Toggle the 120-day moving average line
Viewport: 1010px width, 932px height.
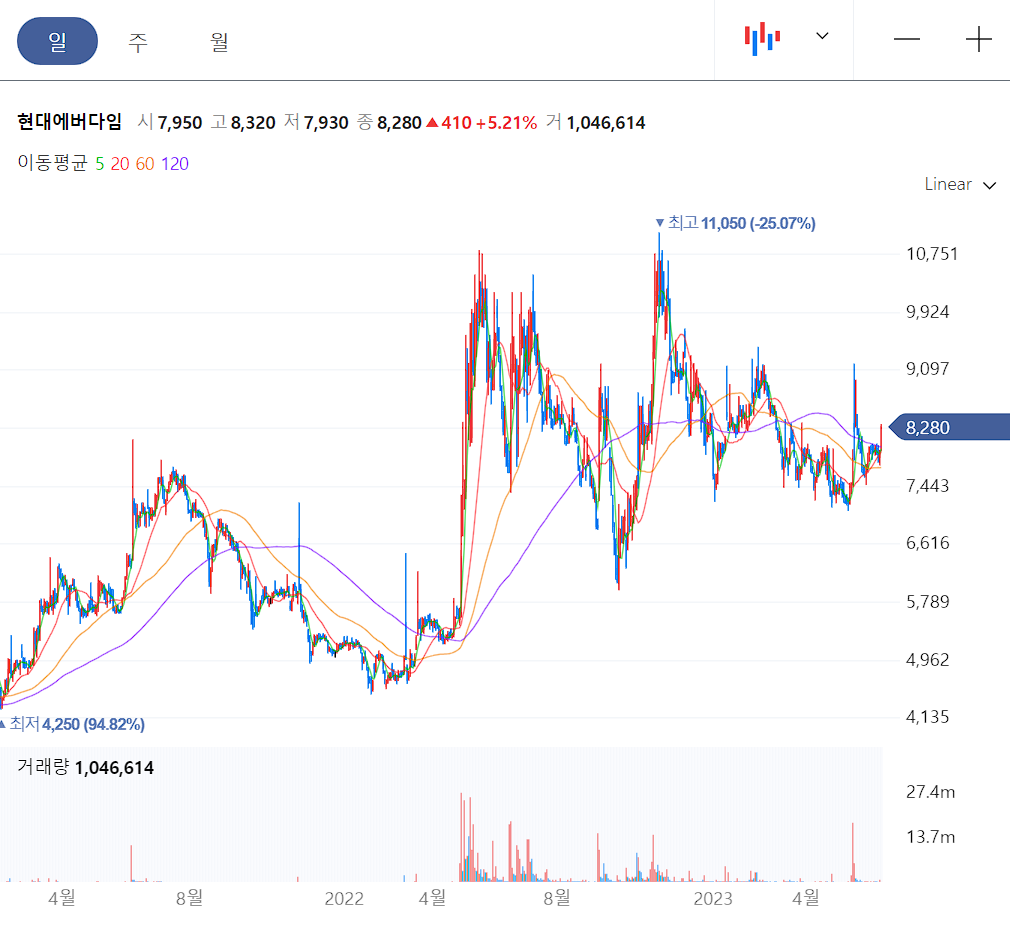175,164
